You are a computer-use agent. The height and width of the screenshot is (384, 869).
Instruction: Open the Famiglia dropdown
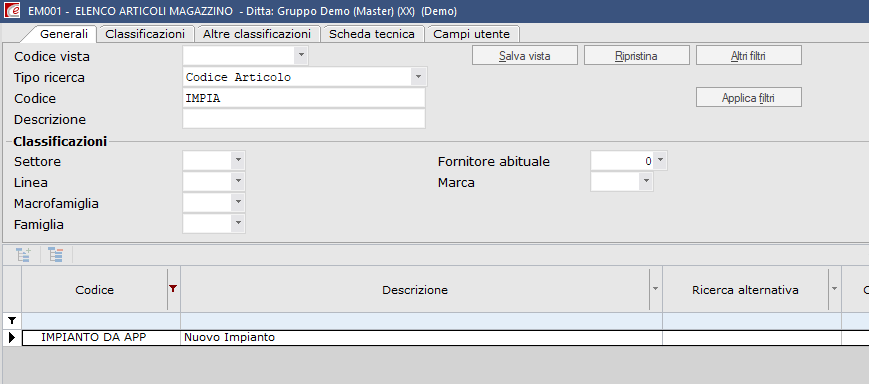pyautogui.click(x=238, y=224)
